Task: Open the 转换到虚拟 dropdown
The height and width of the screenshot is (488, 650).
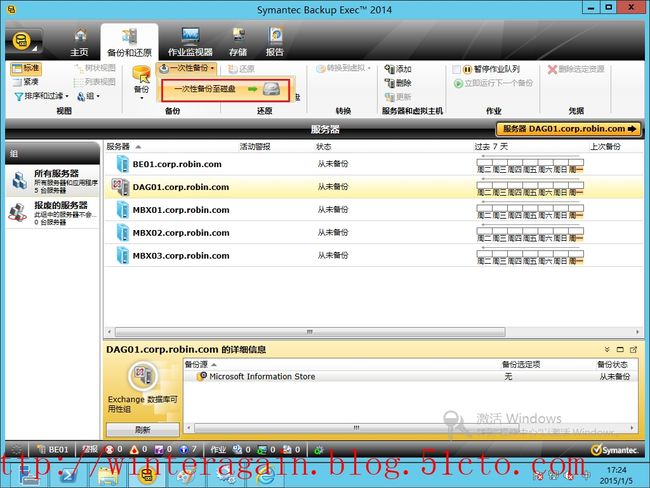Action: pos(343,68)
